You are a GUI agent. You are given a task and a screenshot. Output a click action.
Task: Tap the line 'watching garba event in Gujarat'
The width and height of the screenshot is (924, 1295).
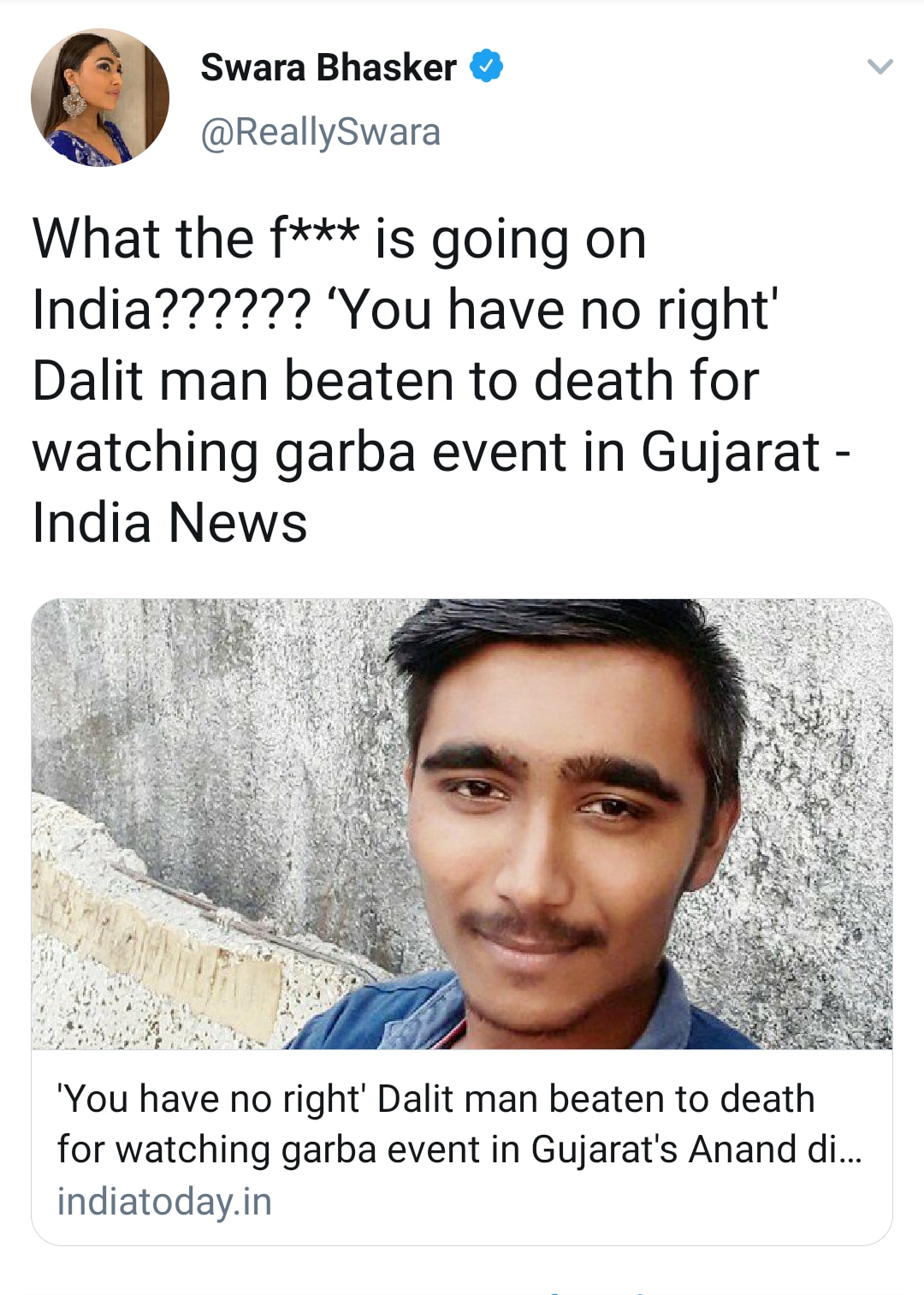pyautogui.click(x=426, y=453)
